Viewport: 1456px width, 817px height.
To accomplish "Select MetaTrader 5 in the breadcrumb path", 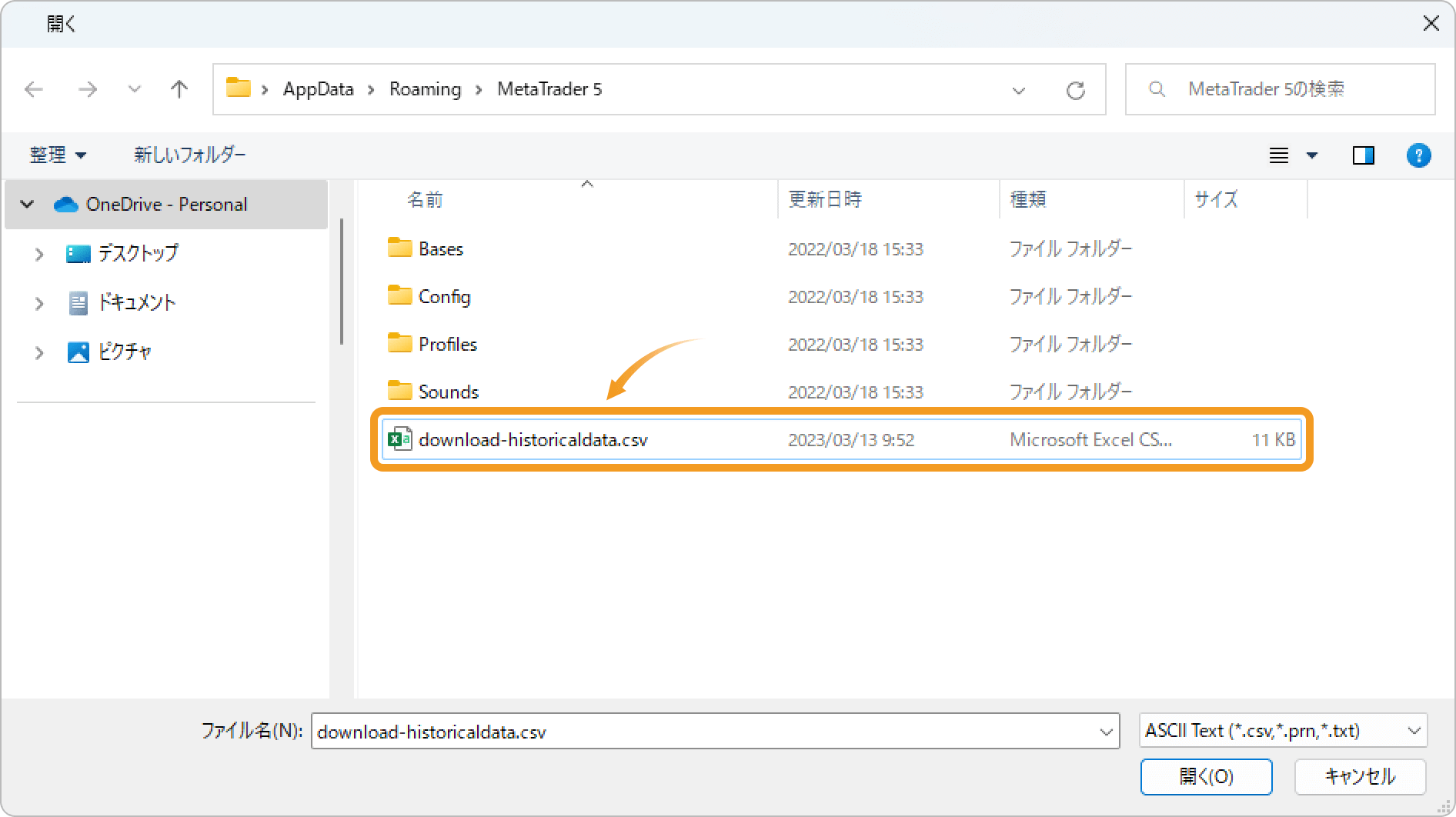I will [549, 89].
